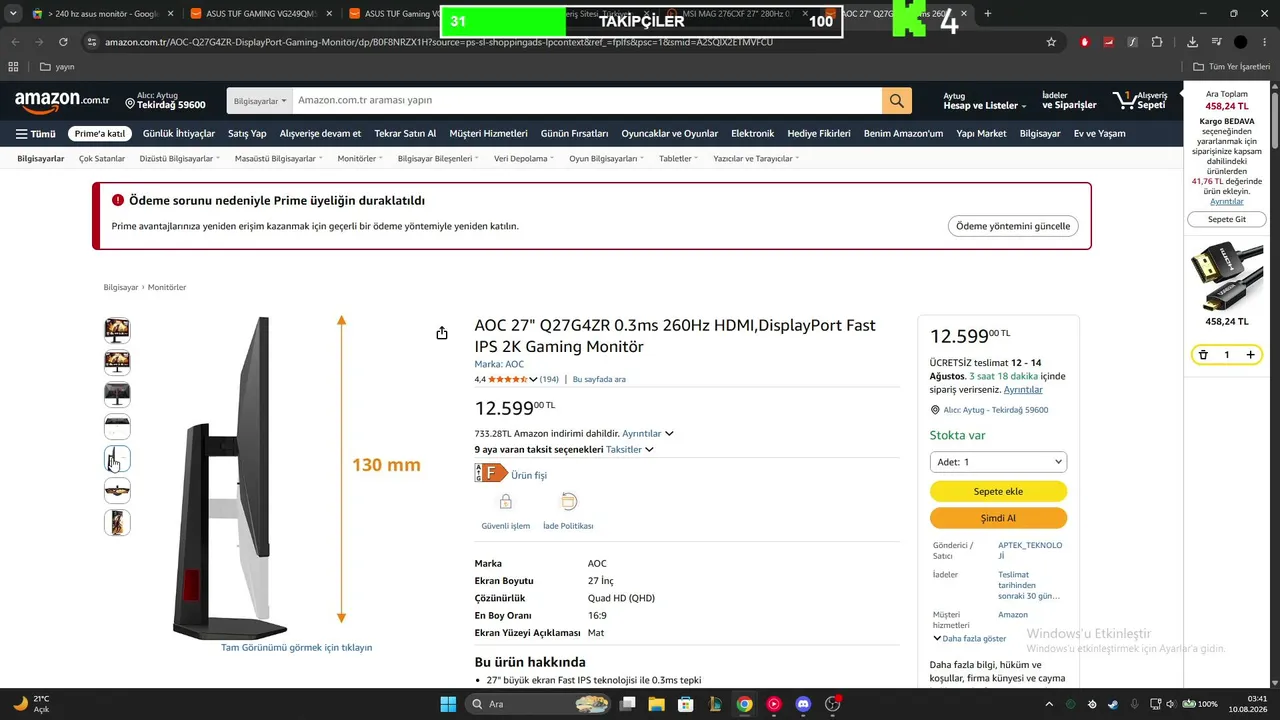
Task: Switch to the 240 hz asus monitör tab
Action: point(102,13)
